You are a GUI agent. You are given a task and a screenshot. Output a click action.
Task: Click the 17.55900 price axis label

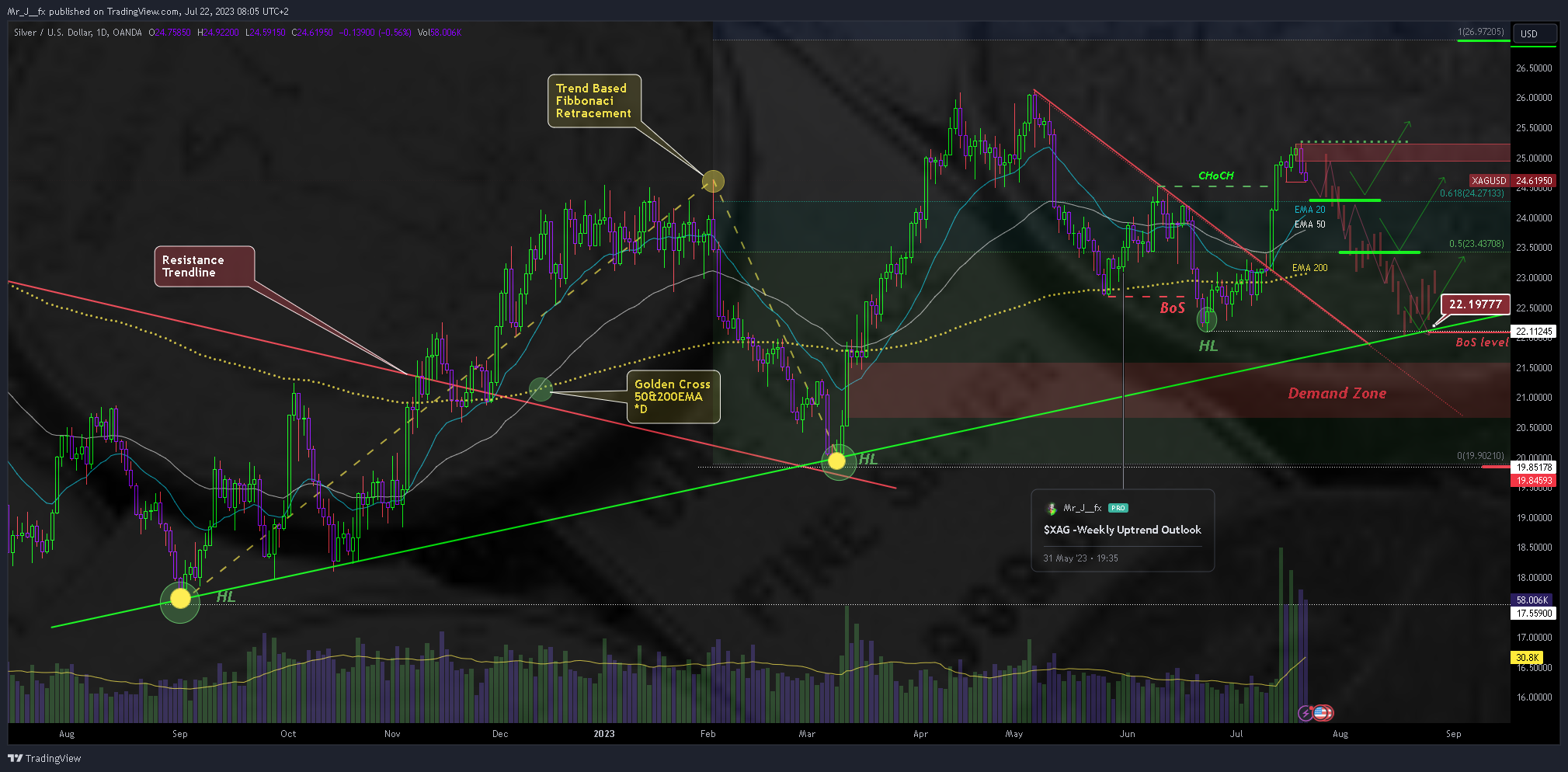[x=1534, y=614]
